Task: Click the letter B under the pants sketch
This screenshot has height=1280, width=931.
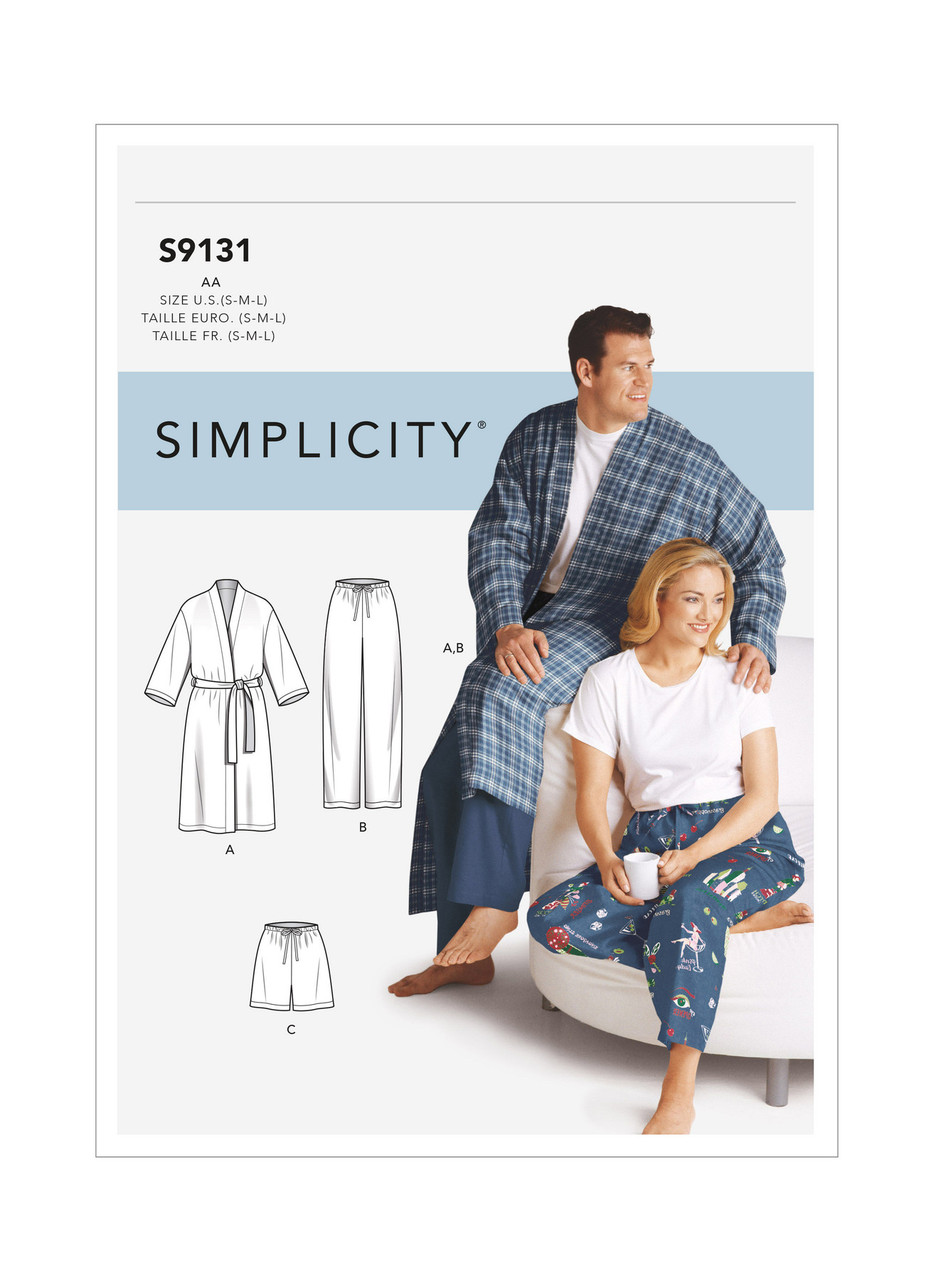Action: tap(363, 826)
